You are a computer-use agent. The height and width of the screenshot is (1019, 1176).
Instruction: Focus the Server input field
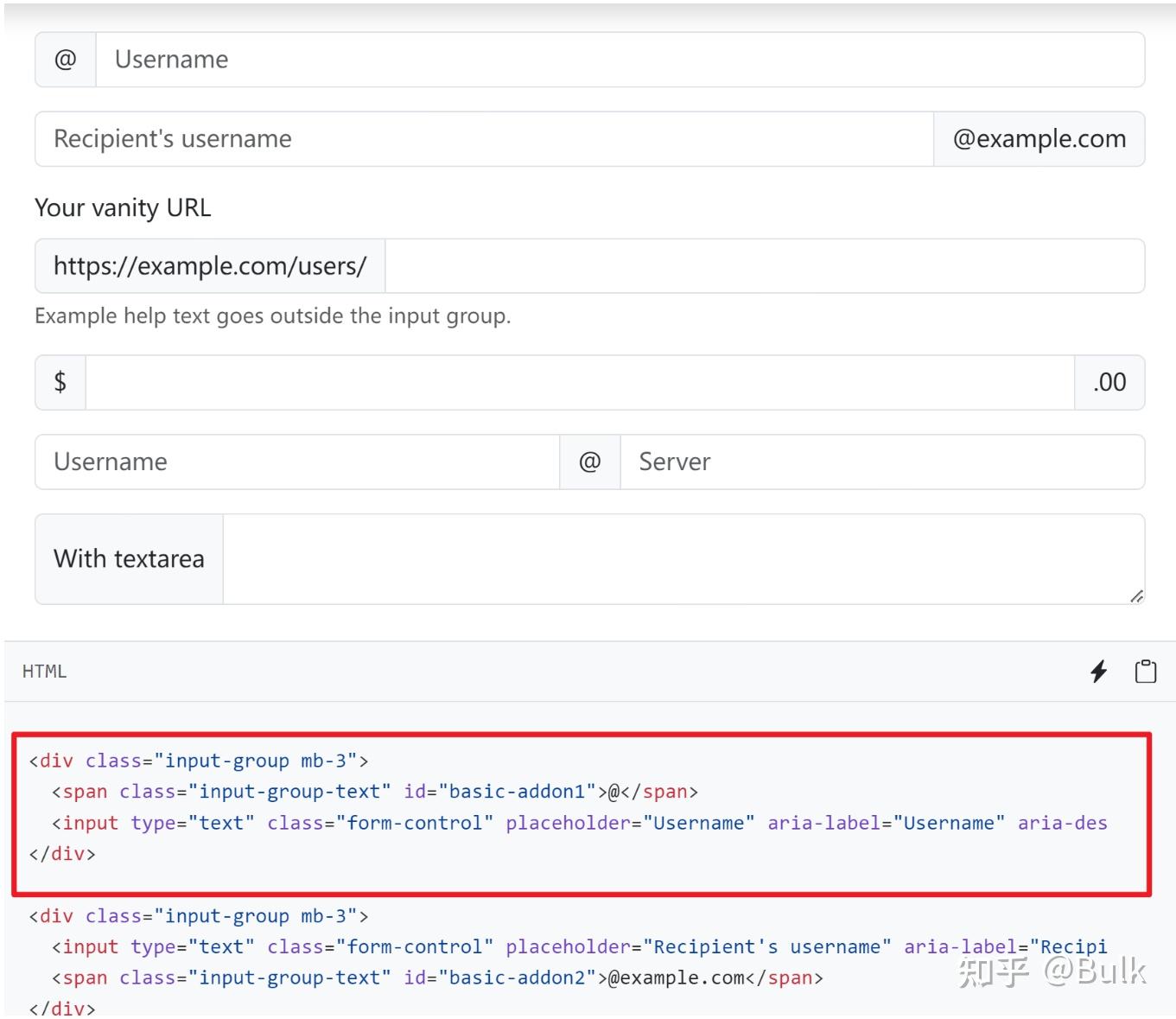click(881, 462)
